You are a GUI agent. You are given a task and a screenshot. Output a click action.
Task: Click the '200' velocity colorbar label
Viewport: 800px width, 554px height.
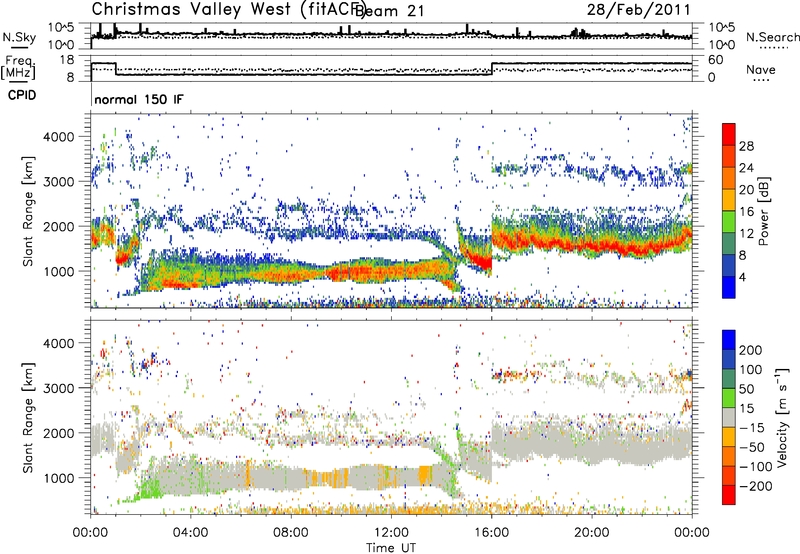click(x=751, y=350)
